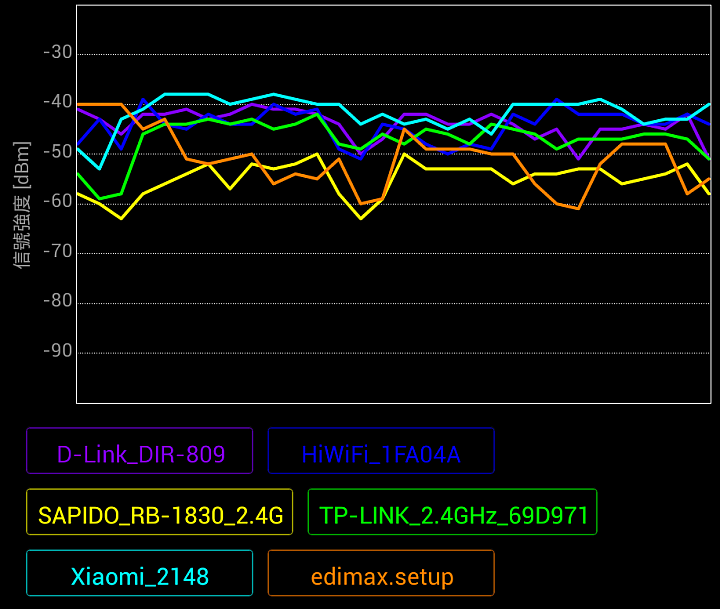
Task: Select the HiWiFi_1FA04A legend button
Action: tap(381, 451)
